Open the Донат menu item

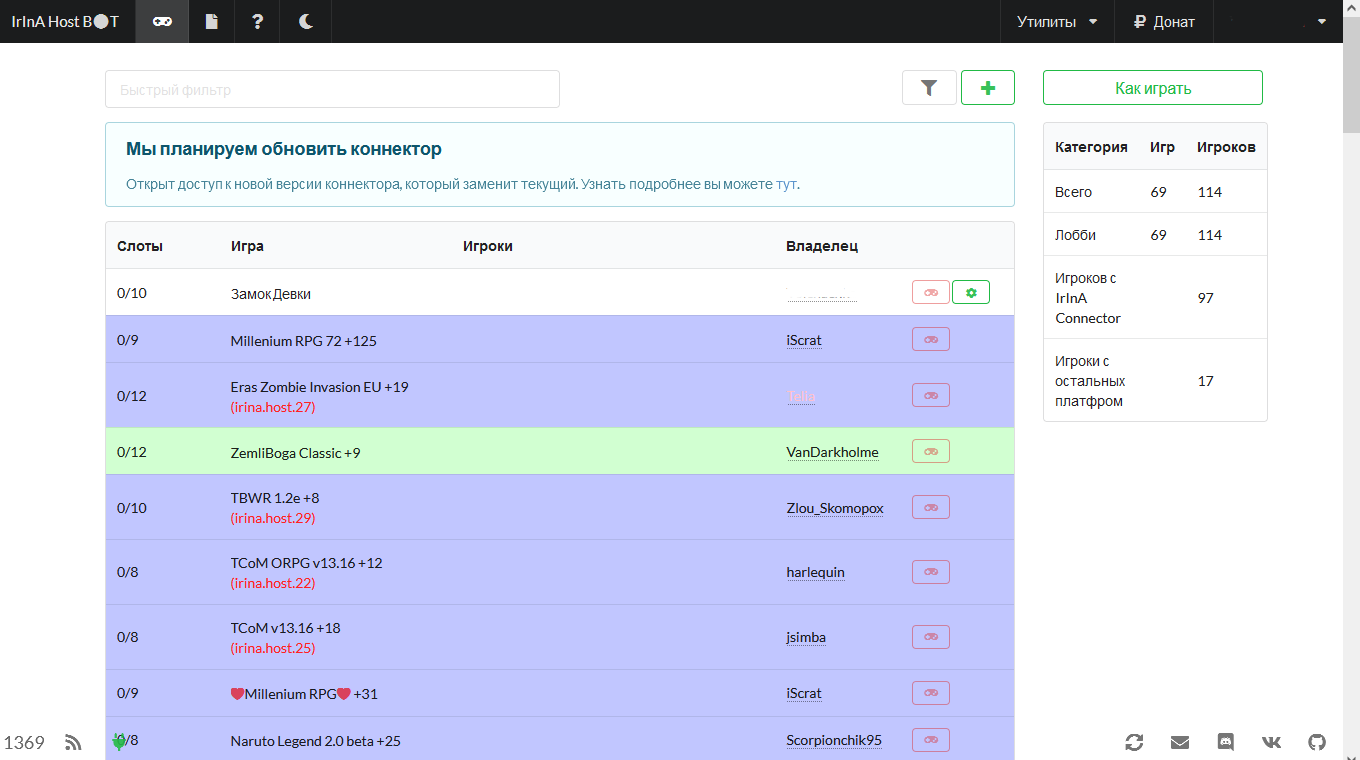[x=1164, y=21]
